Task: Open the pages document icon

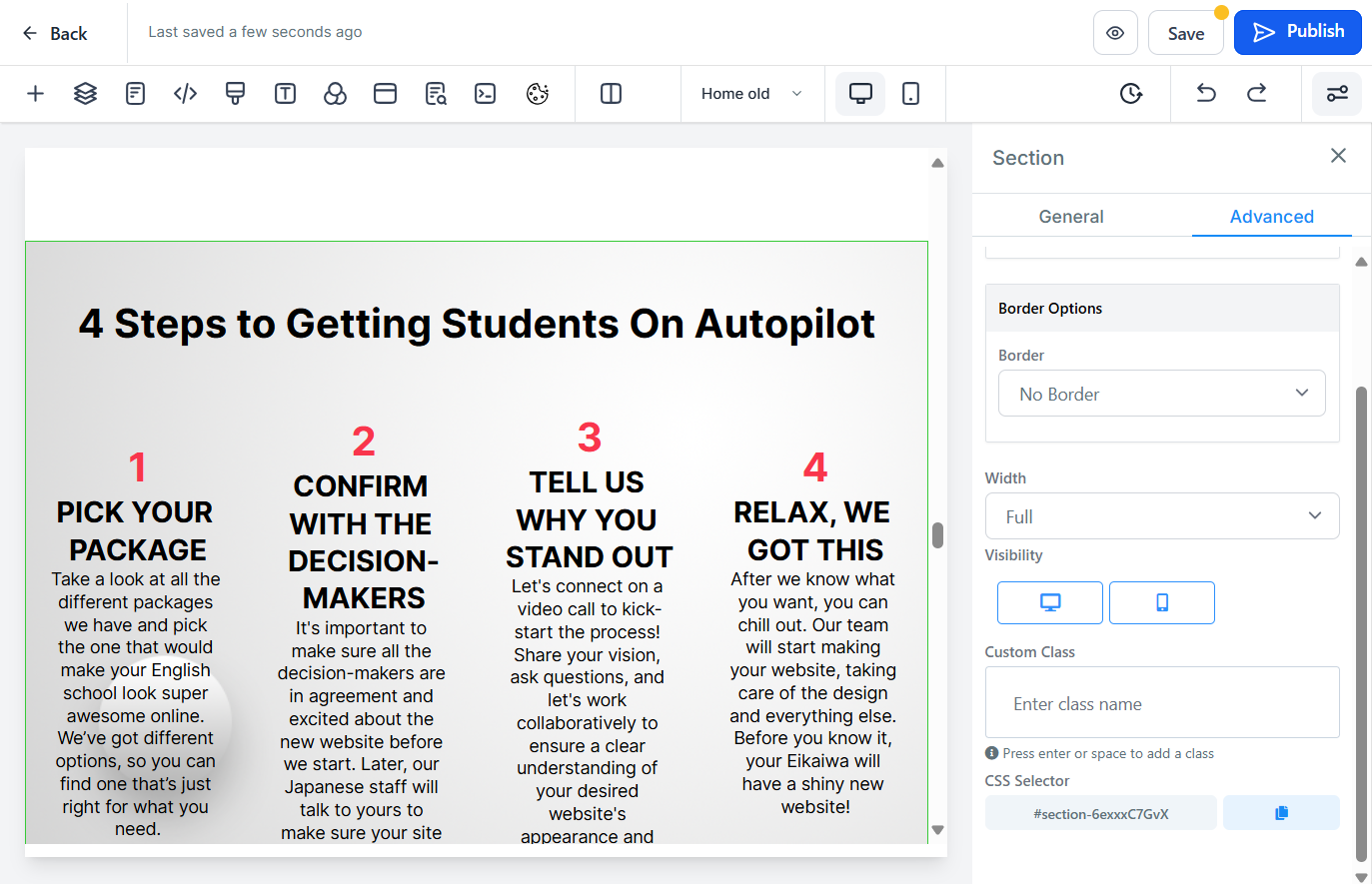Action: 135,94
